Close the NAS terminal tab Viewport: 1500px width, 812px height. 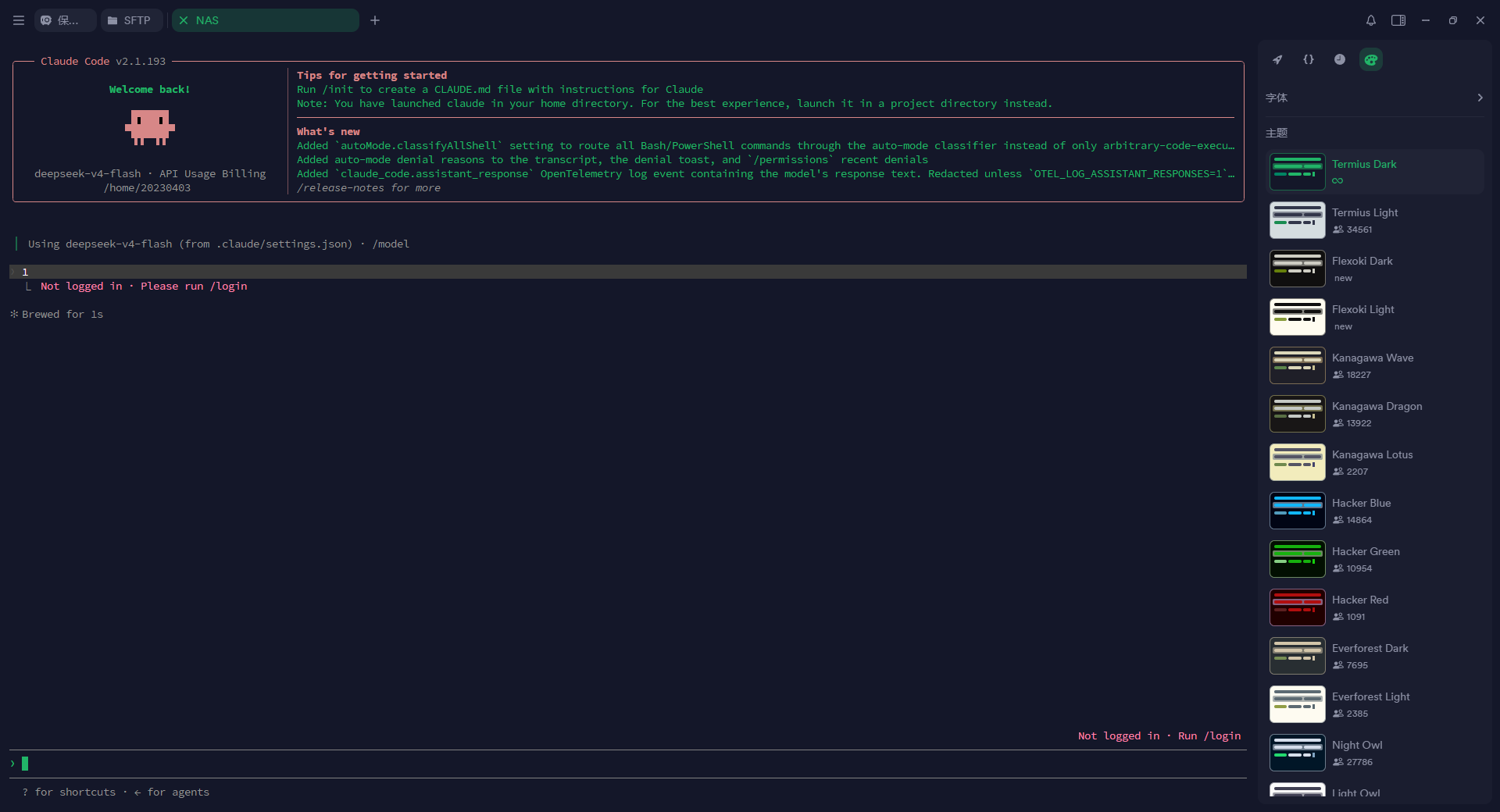point(184,20)
